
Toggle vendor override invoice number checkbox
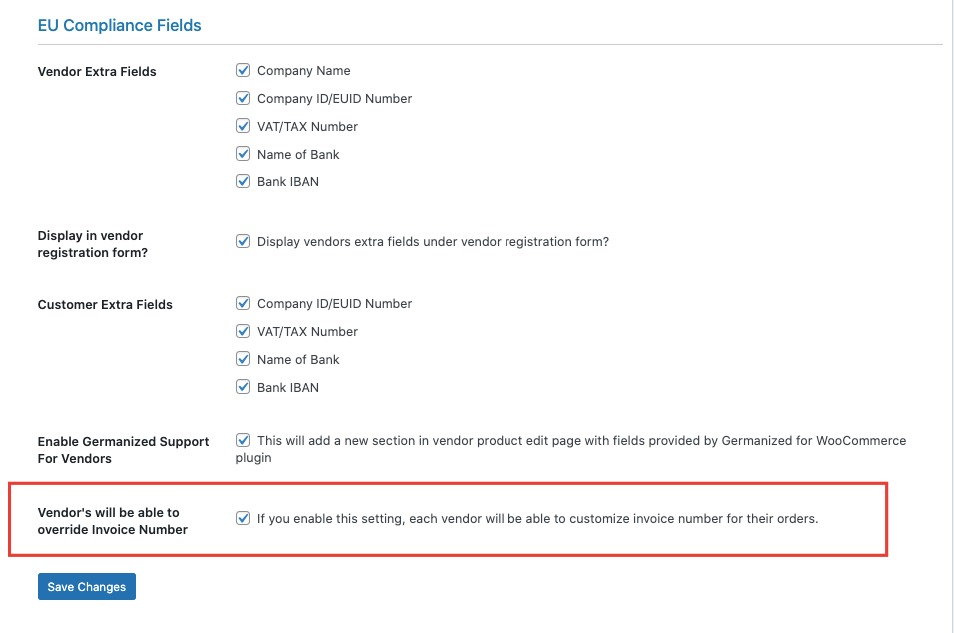pyautogui.click(x=243, y=518)
